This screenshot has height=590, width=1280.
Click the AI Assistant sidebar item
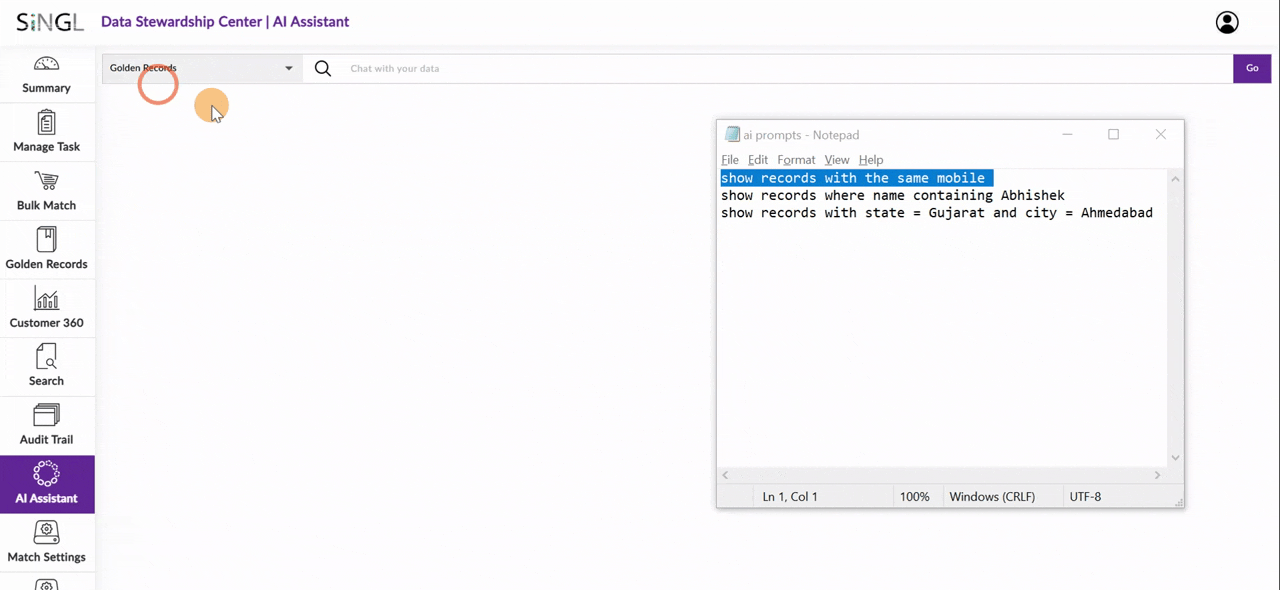click(x=46, y=484)
